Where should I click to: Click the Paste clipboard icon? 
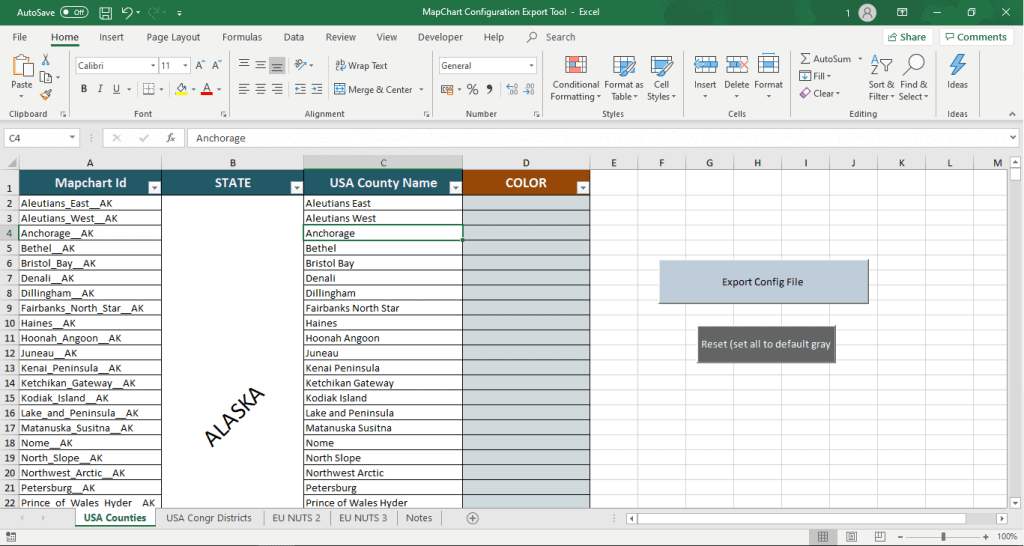[x=22, y=66]
